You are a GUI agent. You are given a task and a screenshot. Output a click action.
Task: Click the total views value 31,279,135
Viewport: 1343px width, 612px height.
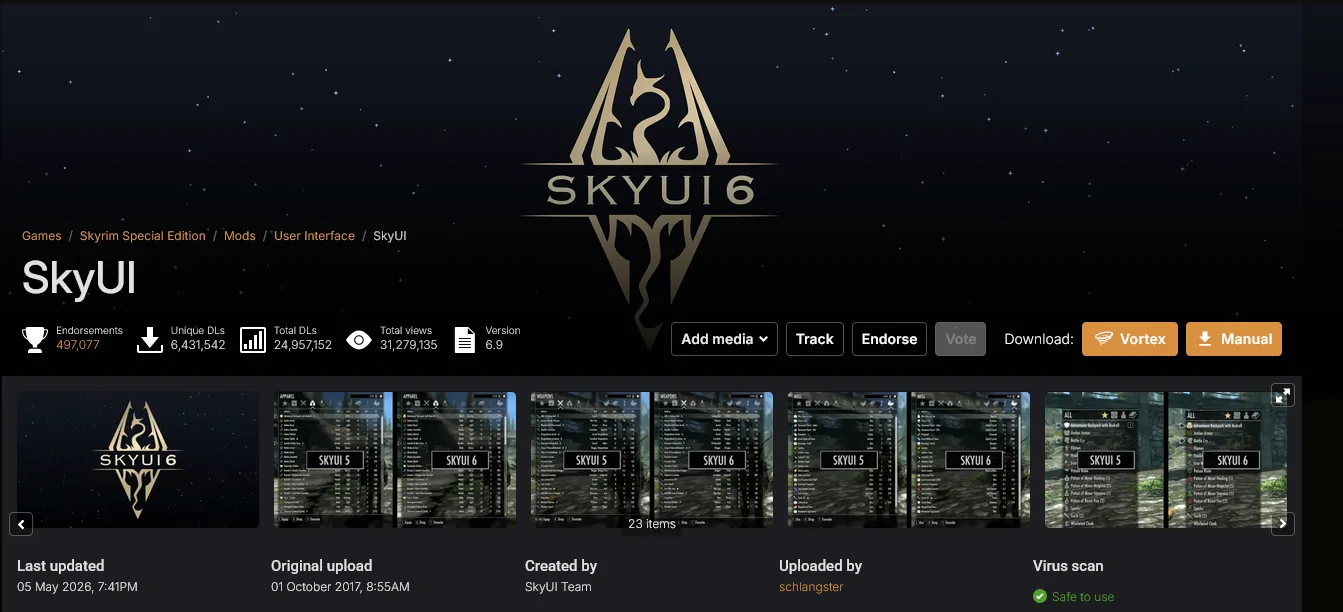[409, 345]
